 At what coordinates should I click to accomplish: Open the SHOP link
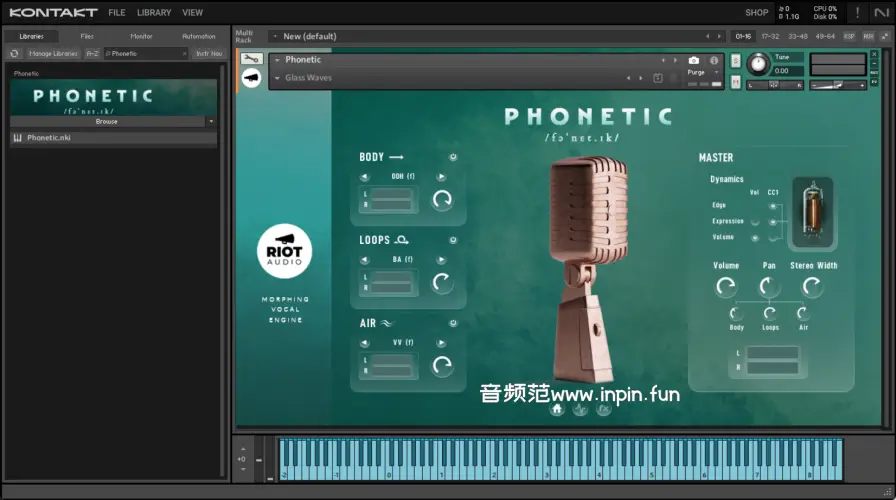tap(756, 13)
